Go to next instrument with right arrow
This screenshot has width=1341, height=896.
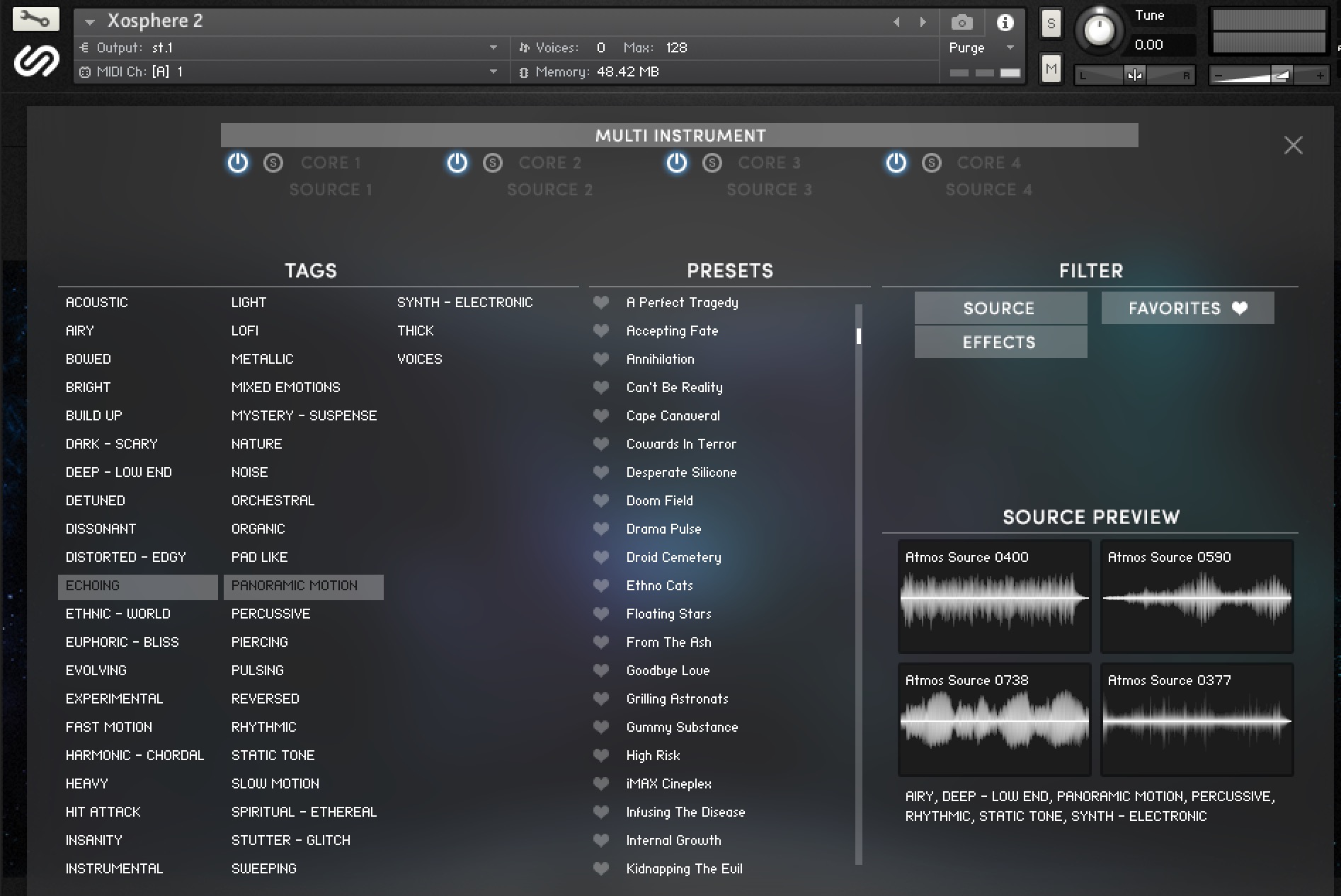[923, 22]
